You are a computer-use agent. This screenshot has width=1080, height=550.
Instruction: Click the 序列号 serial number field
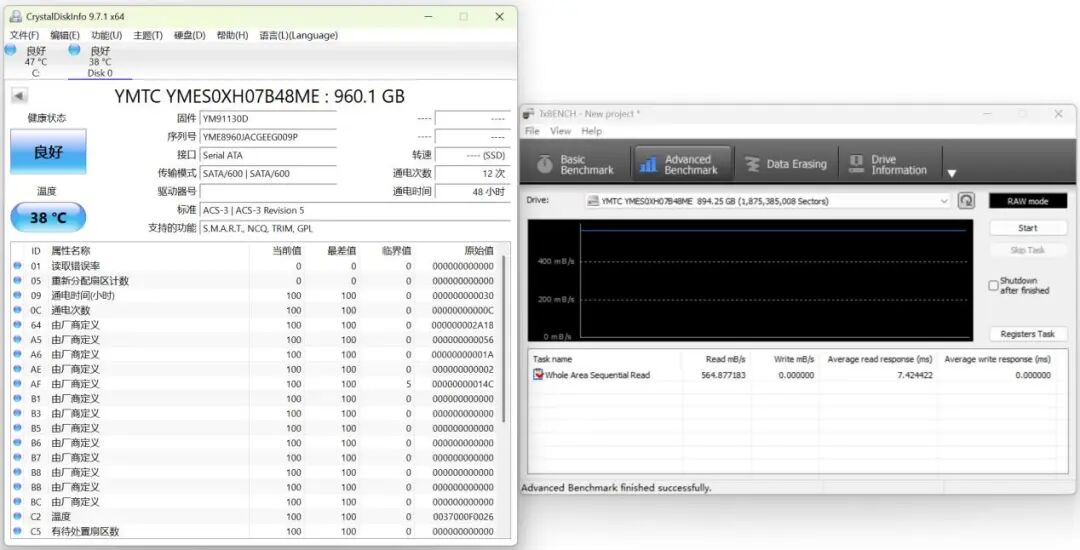(268, 137)
